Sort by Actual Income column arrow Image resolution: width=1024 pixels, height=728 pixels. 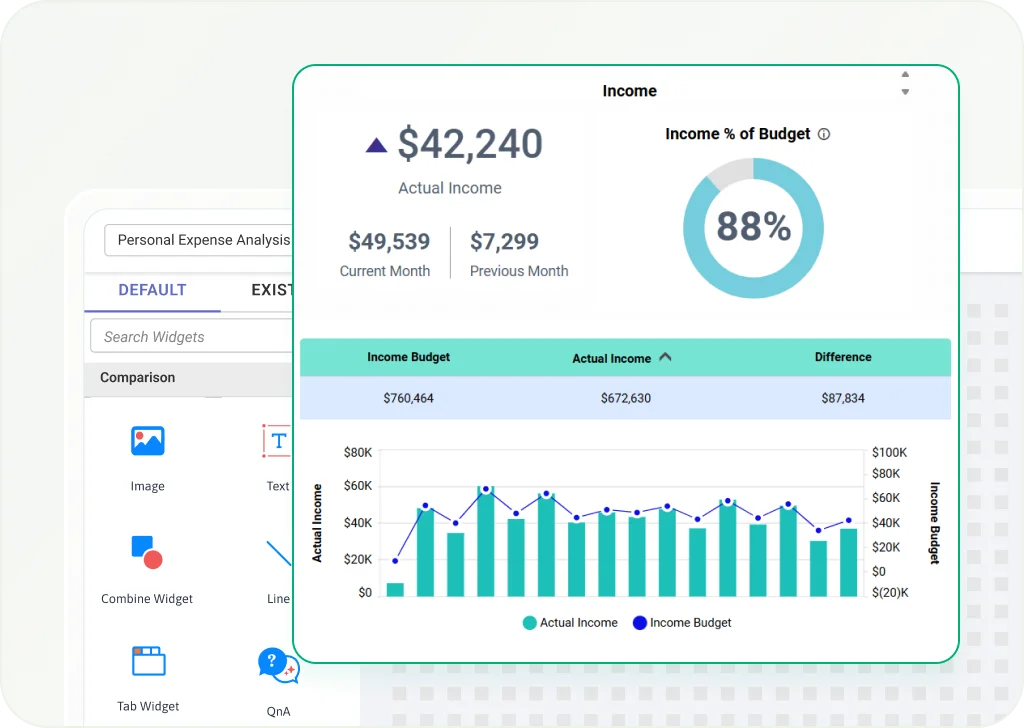point(666,357)
